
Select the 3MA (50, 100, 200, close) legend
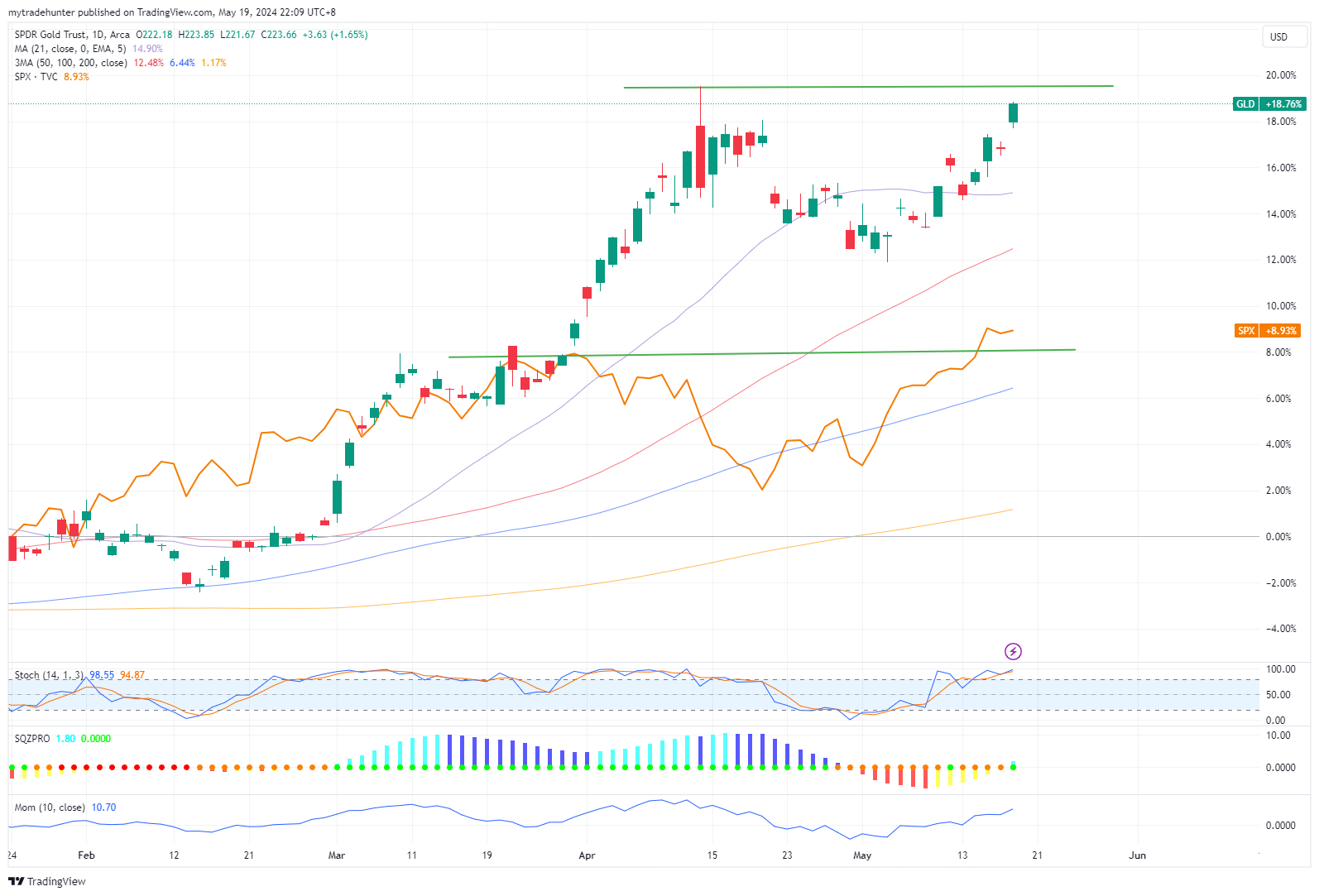point(71,63)
